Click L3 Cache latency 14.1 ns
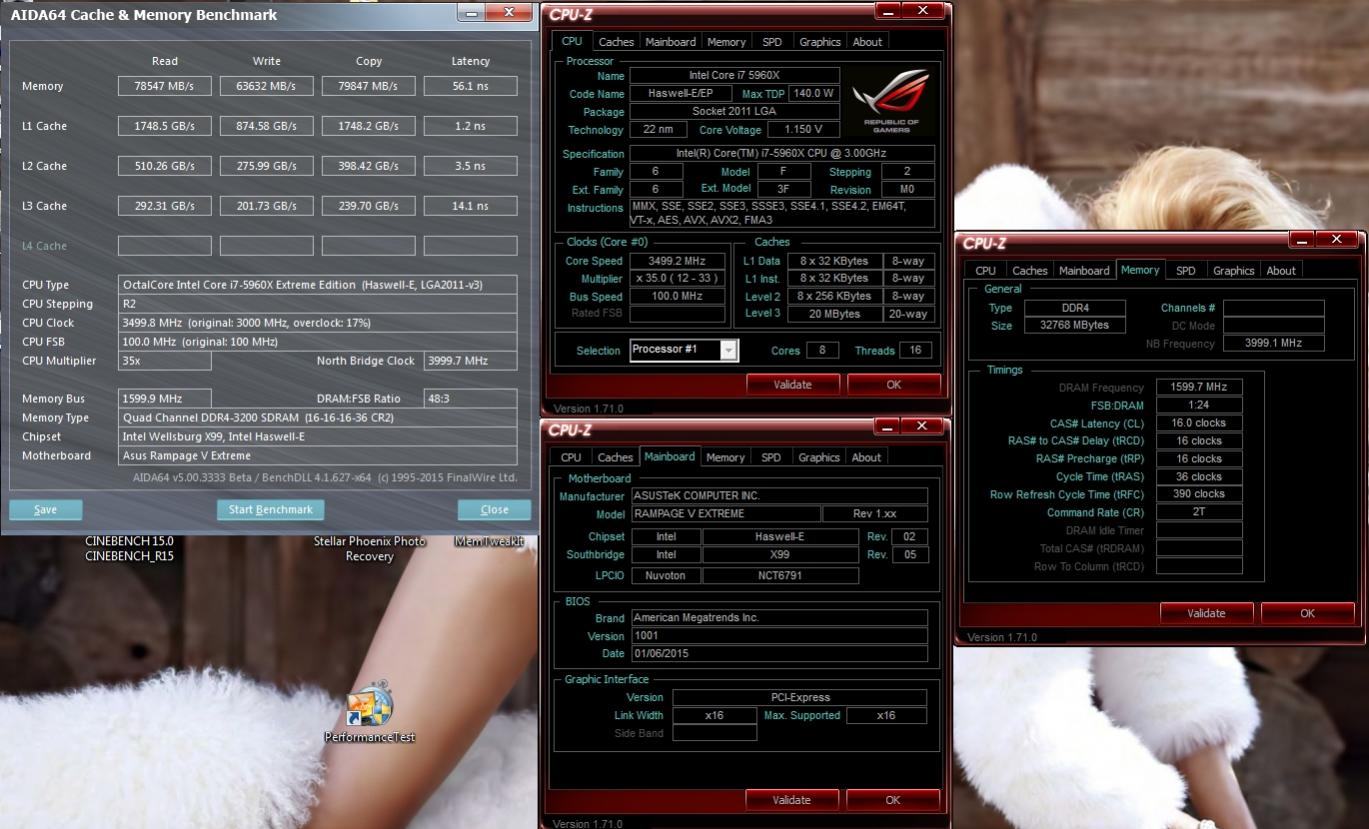 click(x=470, y=206)
